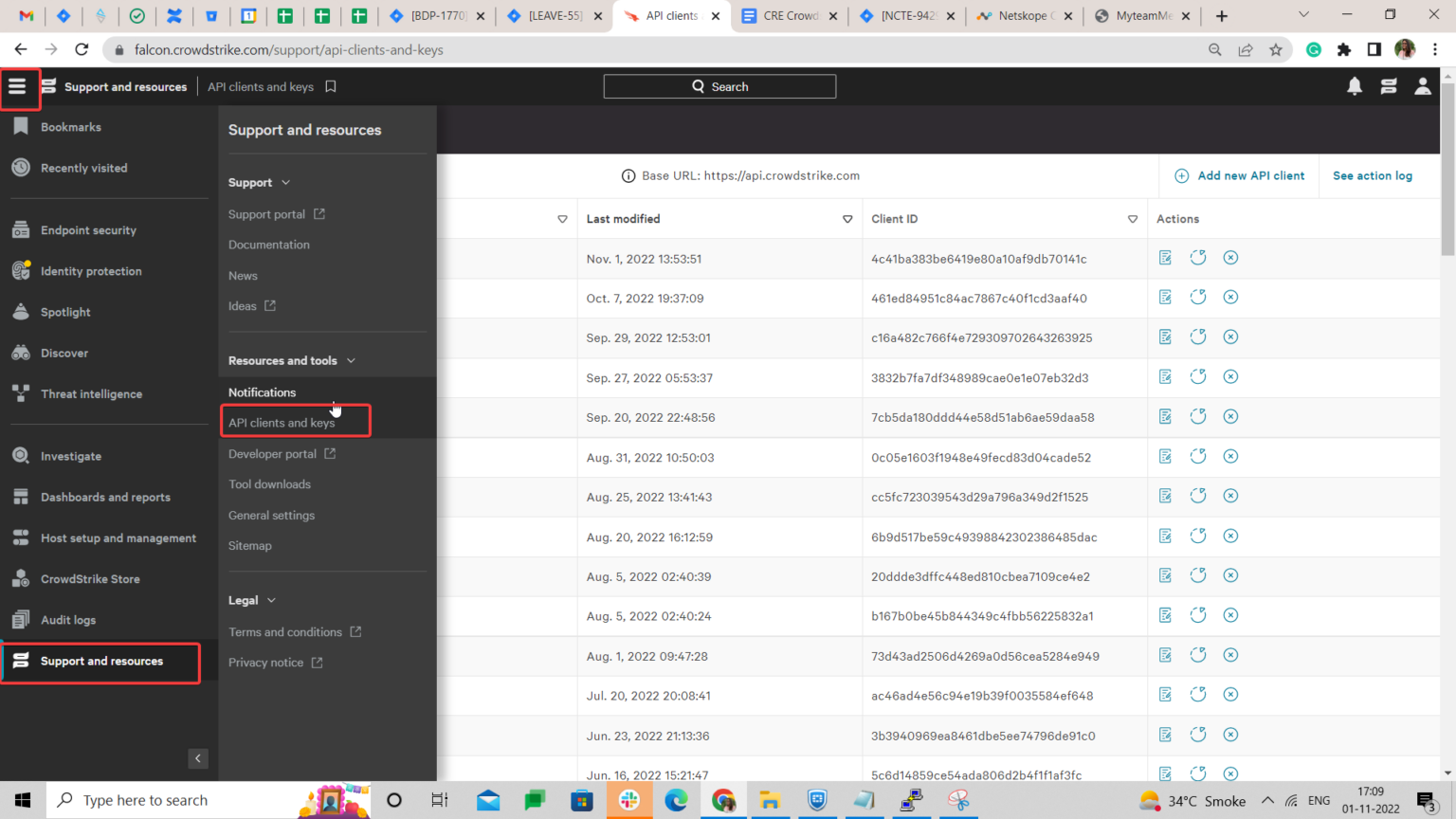Open the Falcon user profile menu

coord(1423,85)
